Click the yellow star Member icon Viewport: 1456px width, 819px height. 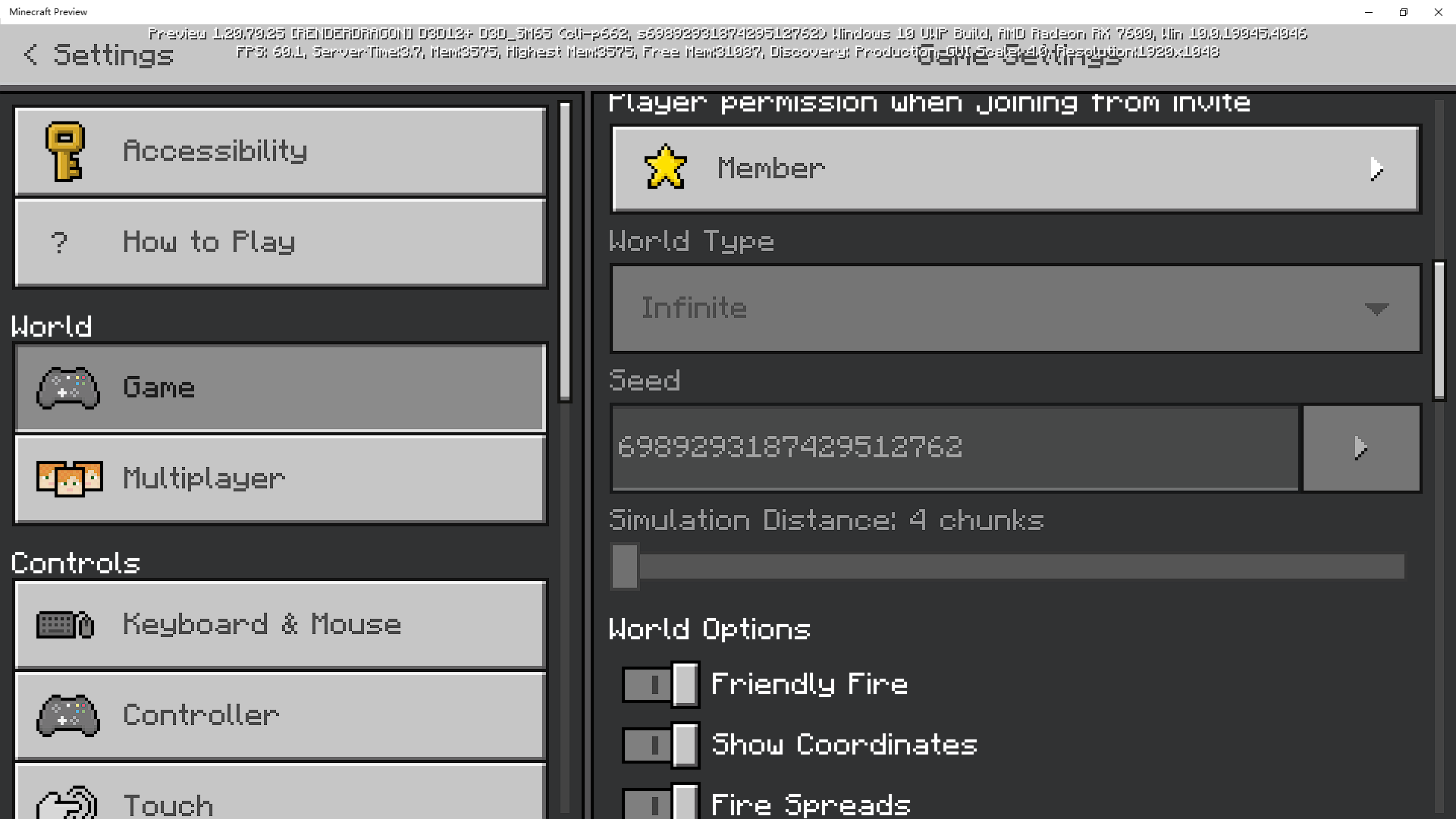click(x=665, y=168)
